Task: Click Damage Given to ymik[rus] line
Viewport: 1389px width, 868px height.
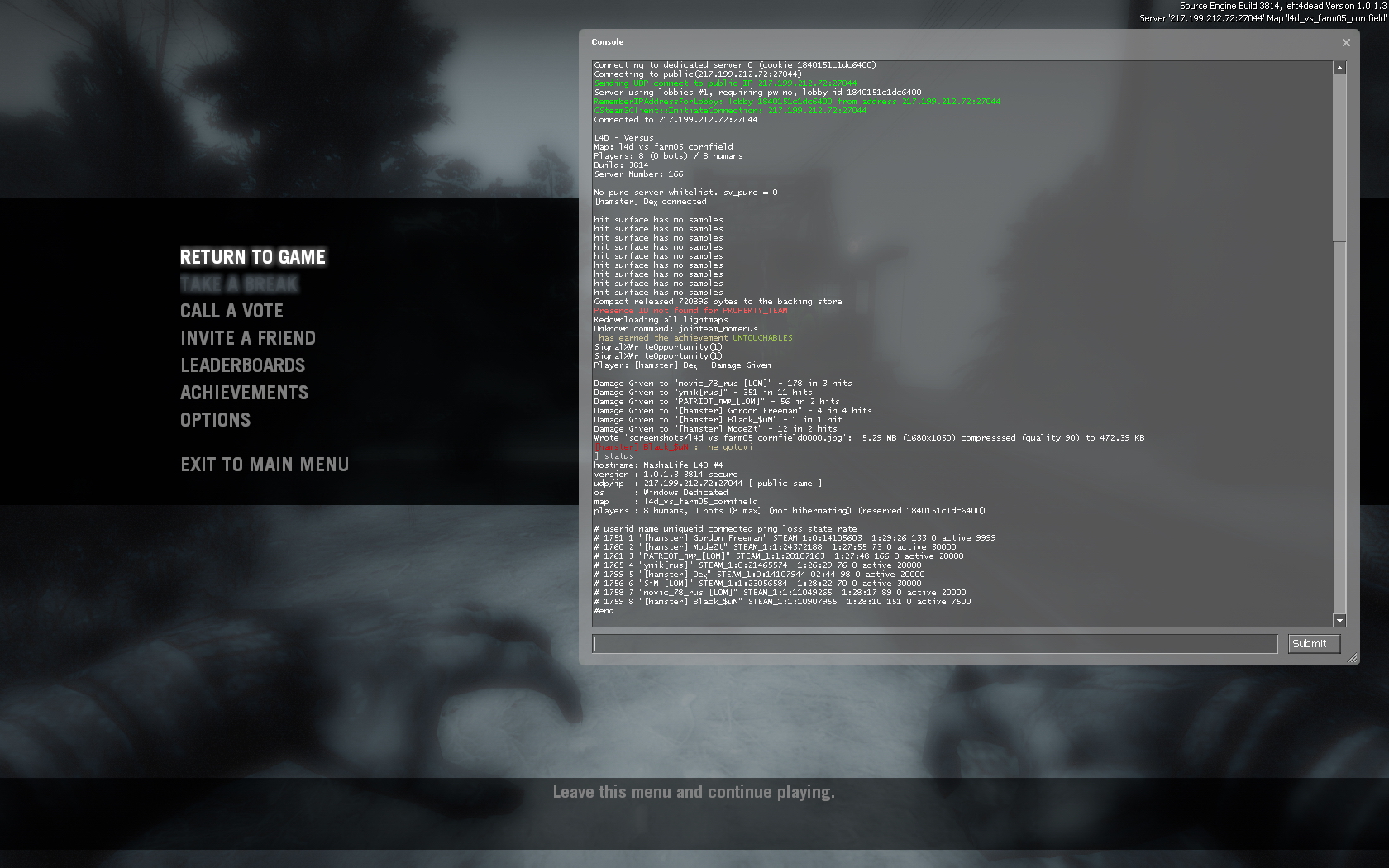Action: pos(703,393)
